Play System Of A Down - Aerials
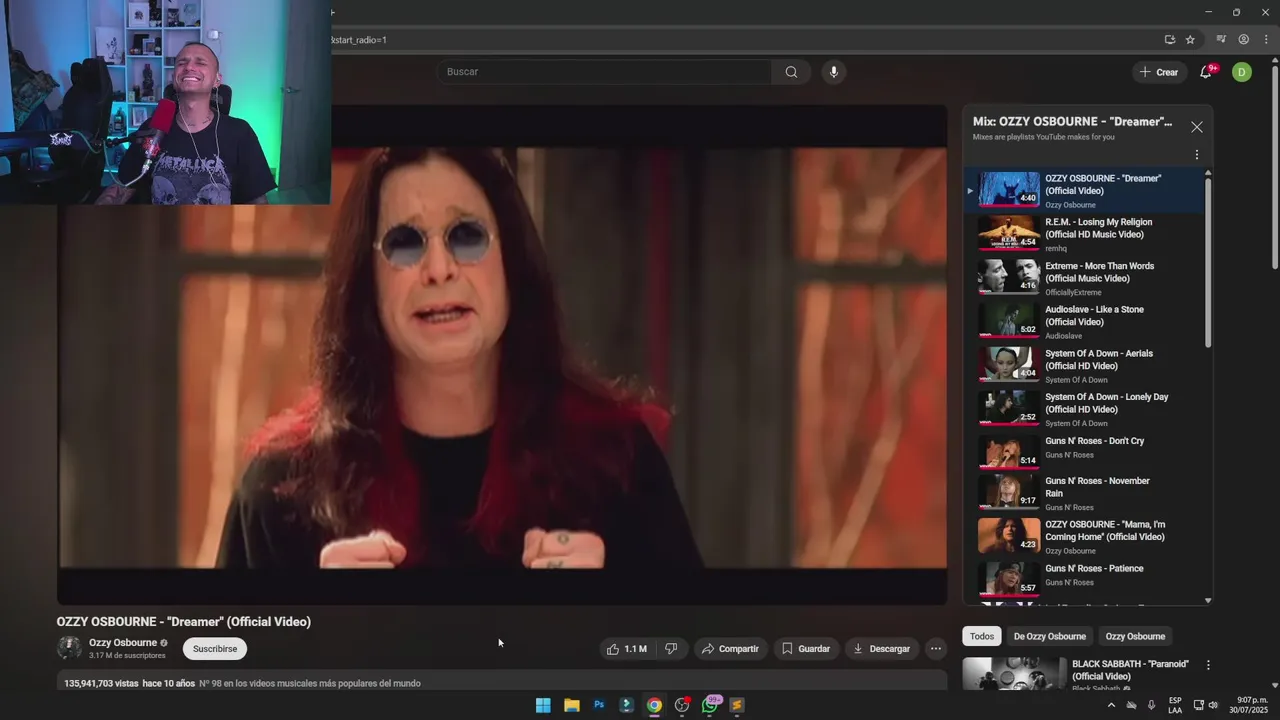This screenshot has width=1280, height=720. tap(1085, 365)
